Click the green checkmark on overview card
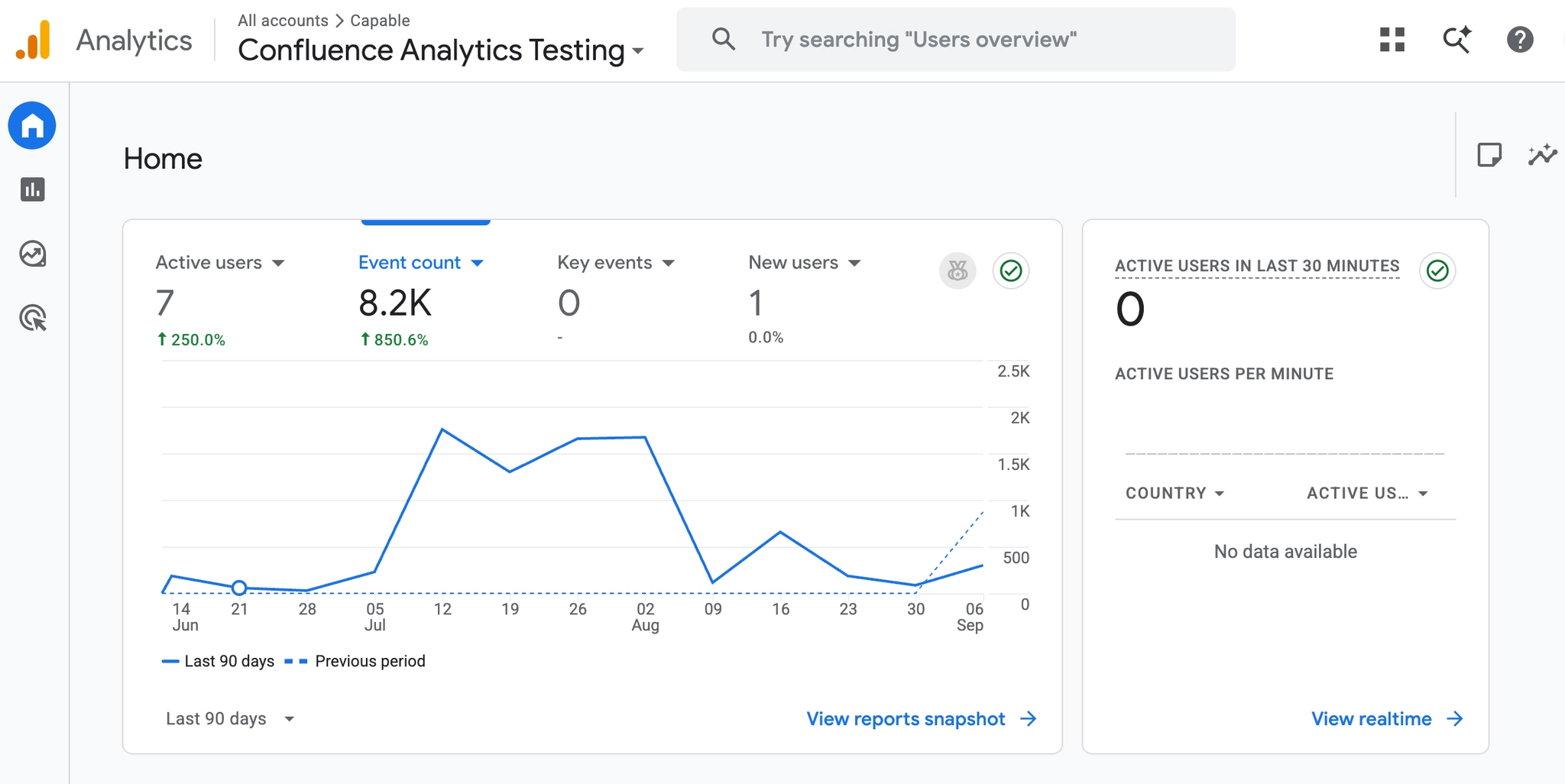Screen dimensions: 1565x784 tap(1011, 271)
